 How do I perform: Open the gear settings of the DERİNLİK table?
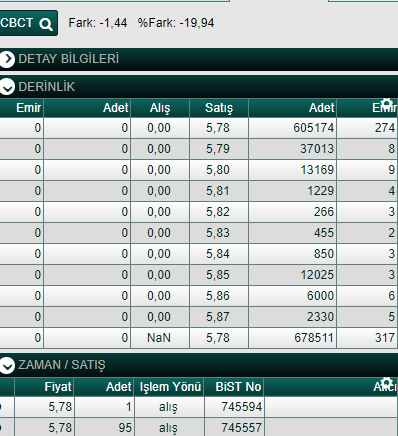tap(387, 103)
